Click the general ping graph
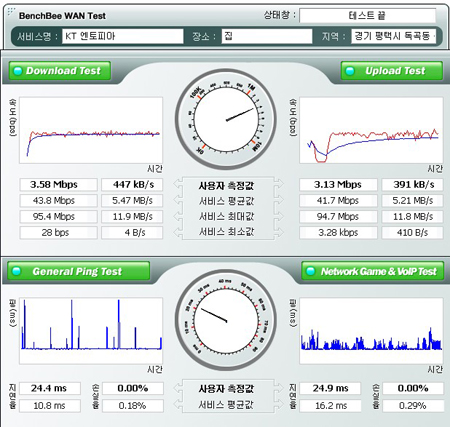450x427 pixels. tap(91, 331)
